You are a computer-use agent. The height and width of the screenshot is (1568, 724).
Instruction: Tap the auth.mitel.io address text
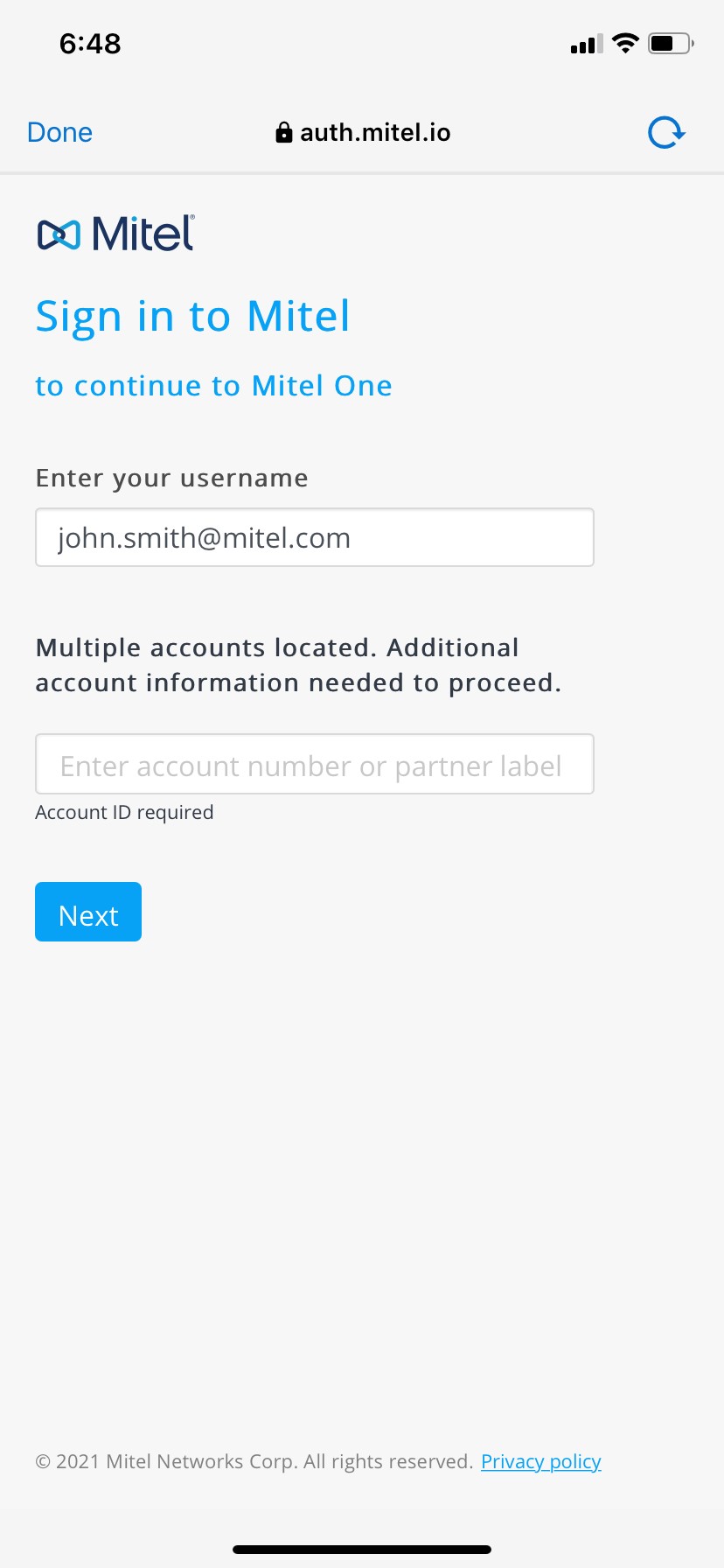point(375,133)
